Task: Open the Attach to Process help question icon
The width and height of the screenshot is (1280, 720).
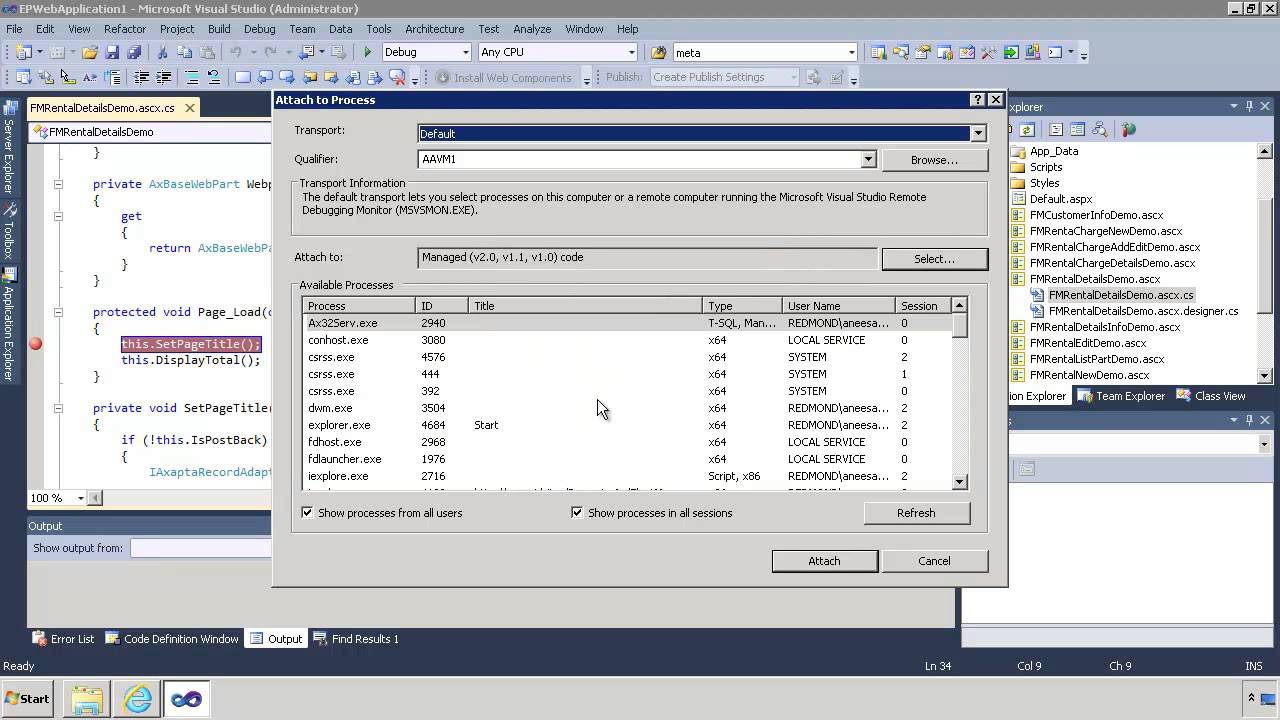Action: 978,99
